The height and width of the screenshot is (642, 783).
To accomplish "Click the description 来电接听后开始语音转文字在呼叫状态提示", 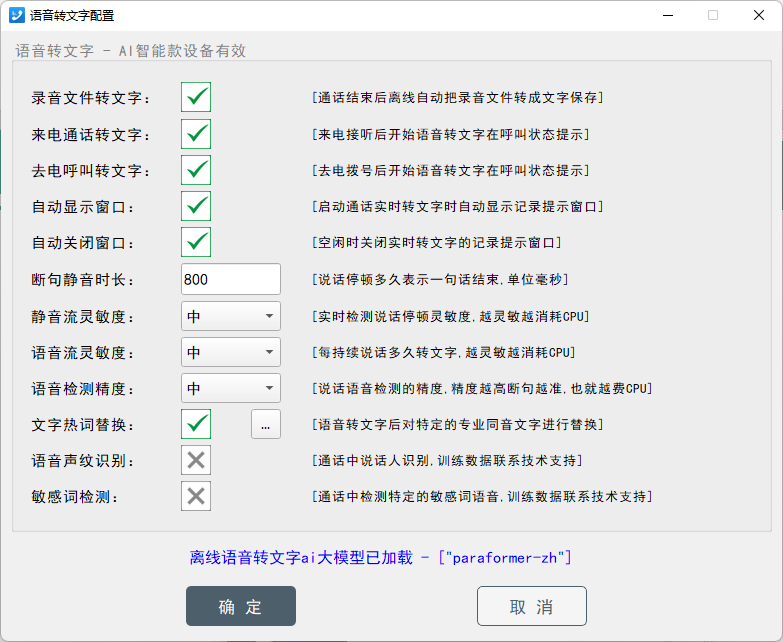I will [450, 134].
